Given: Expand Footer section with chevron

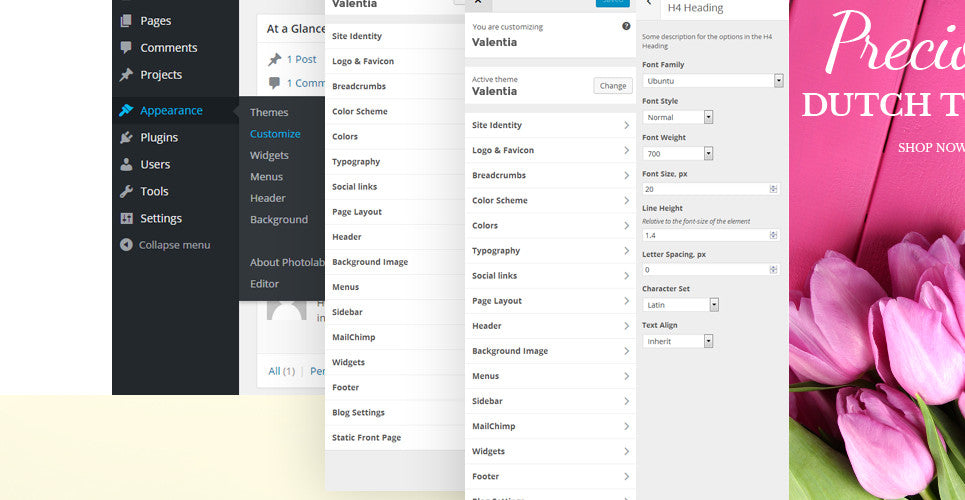Looking at the screenshot, I should (550, 477).
